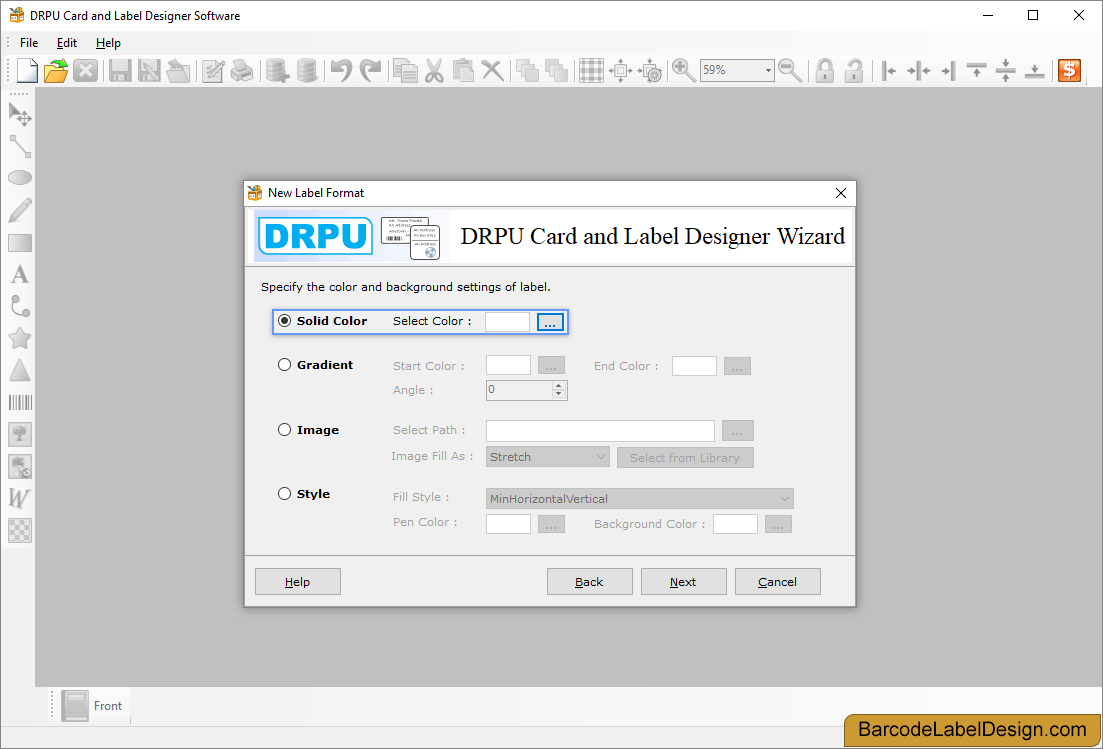Click the New document icon in toolbar
1103x749 pixels.
[27, 70]
